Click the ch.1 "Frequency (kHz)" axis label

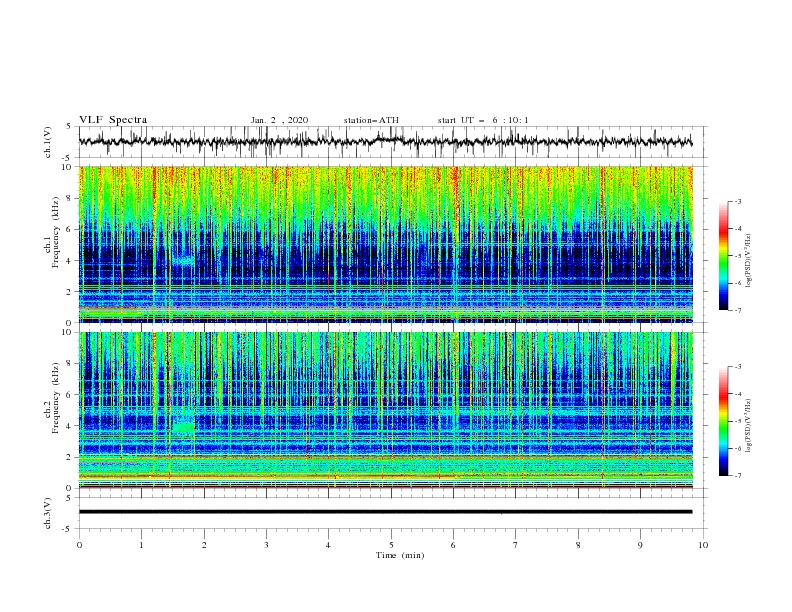[56, 233]
